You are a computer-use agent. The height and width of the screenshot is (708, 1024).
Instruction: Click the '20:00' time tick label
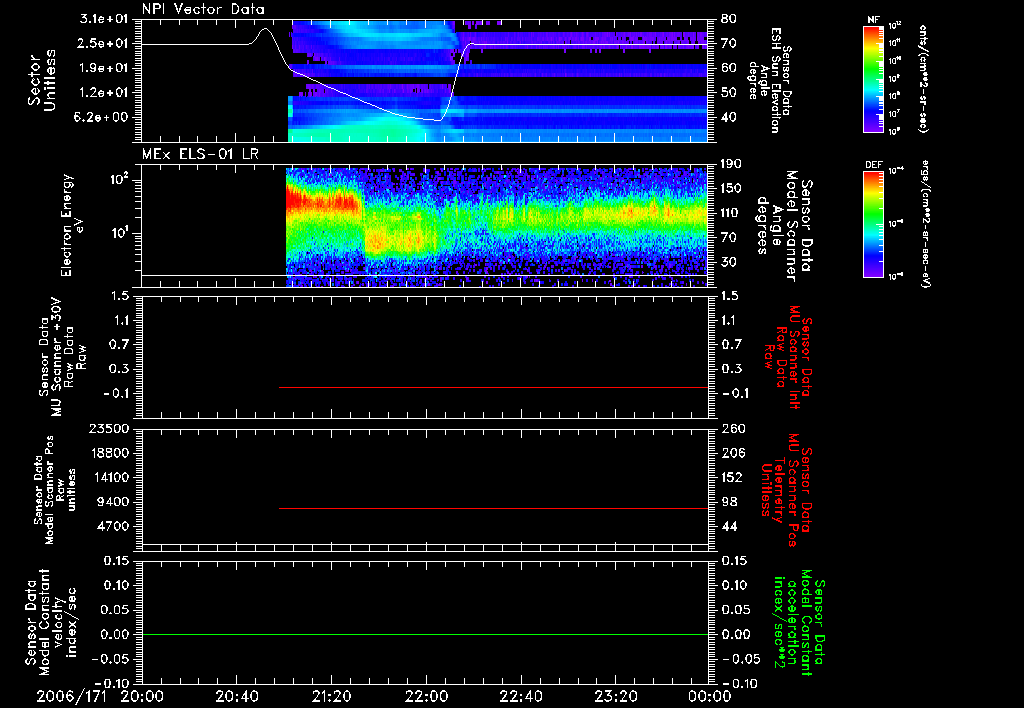(x=142, y=696)
